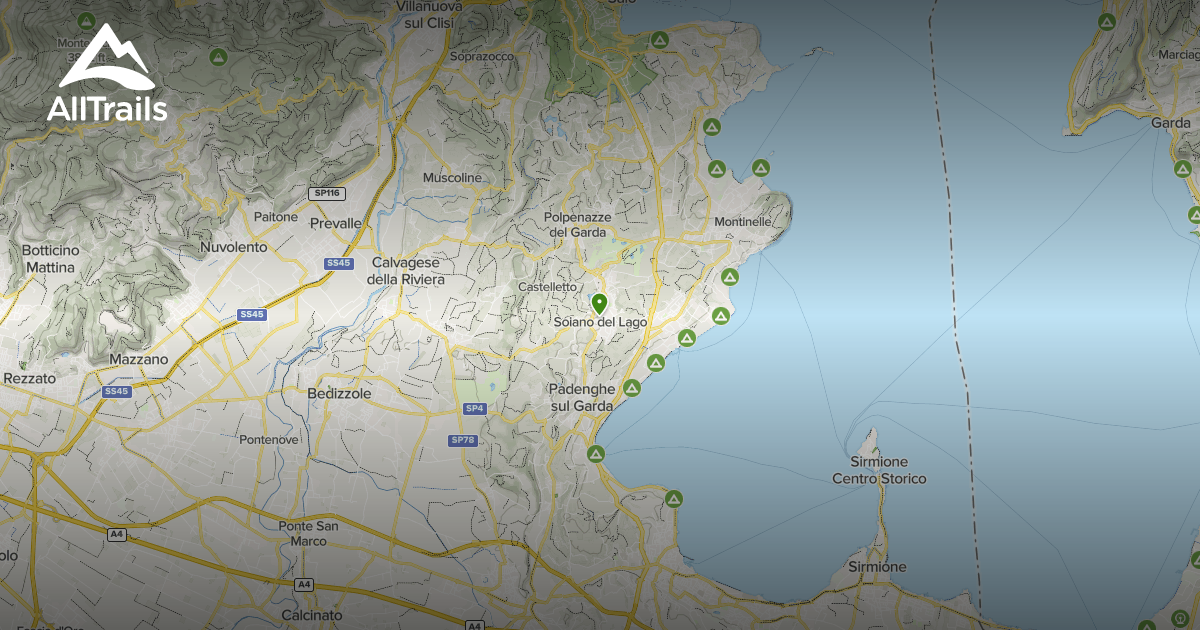Click the SS45 road shield near Calvagese
This screenshot has height=630, width=1200.
pos(339,262)
